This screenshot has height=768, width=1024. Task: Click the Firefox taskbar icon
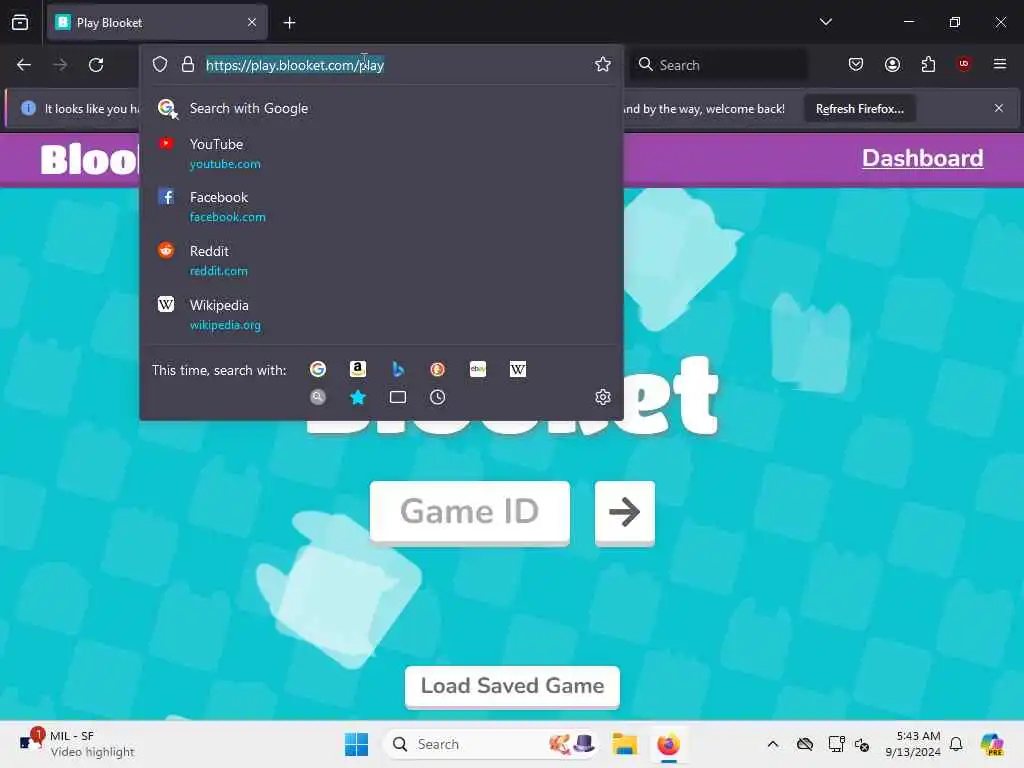(x=668, y=744)
